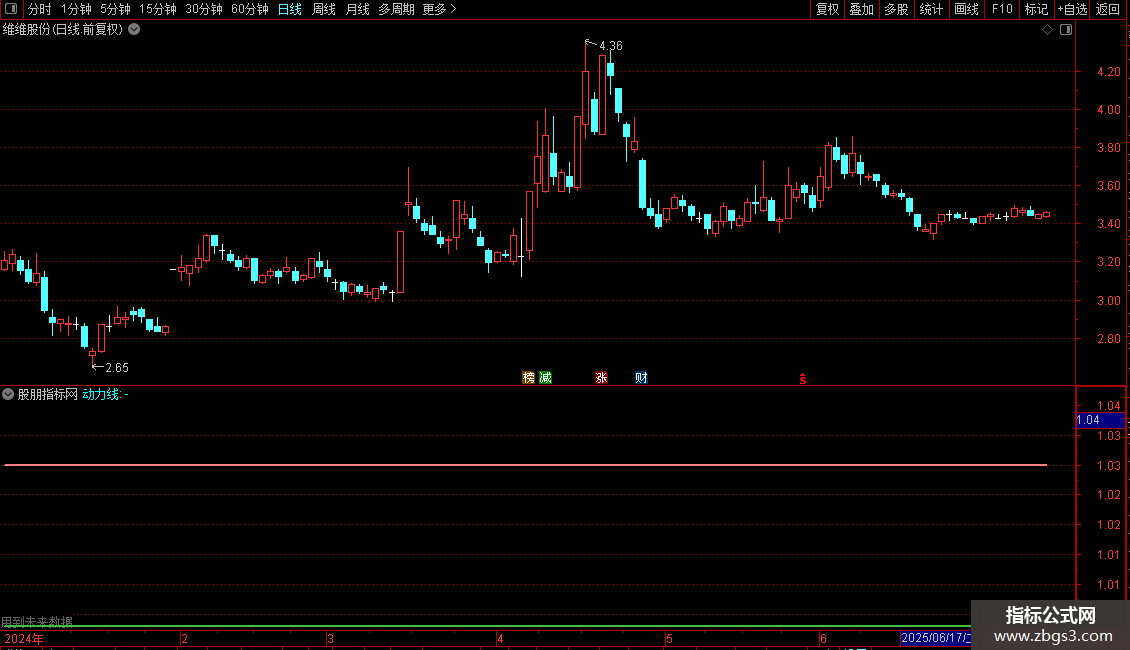Switch to the 分时 view

coord(40,9)
